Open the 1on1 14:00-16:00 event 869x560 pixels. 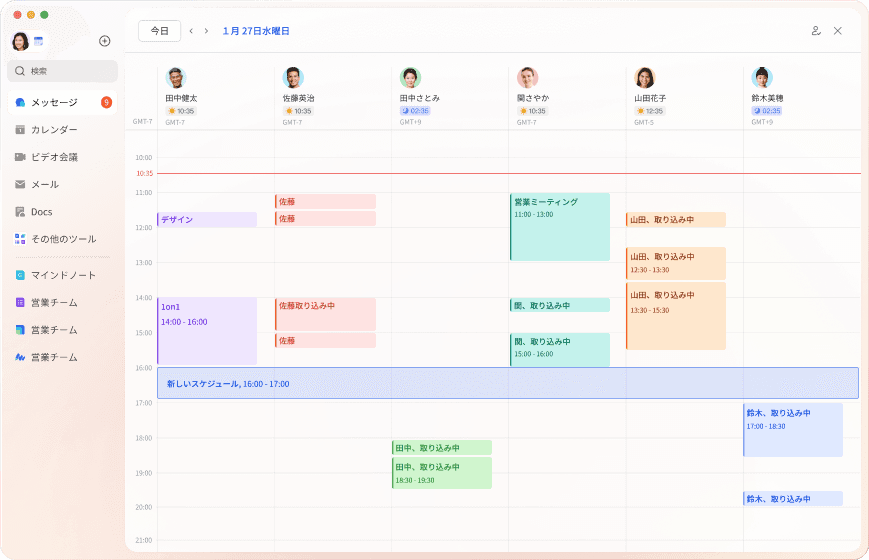207,331
